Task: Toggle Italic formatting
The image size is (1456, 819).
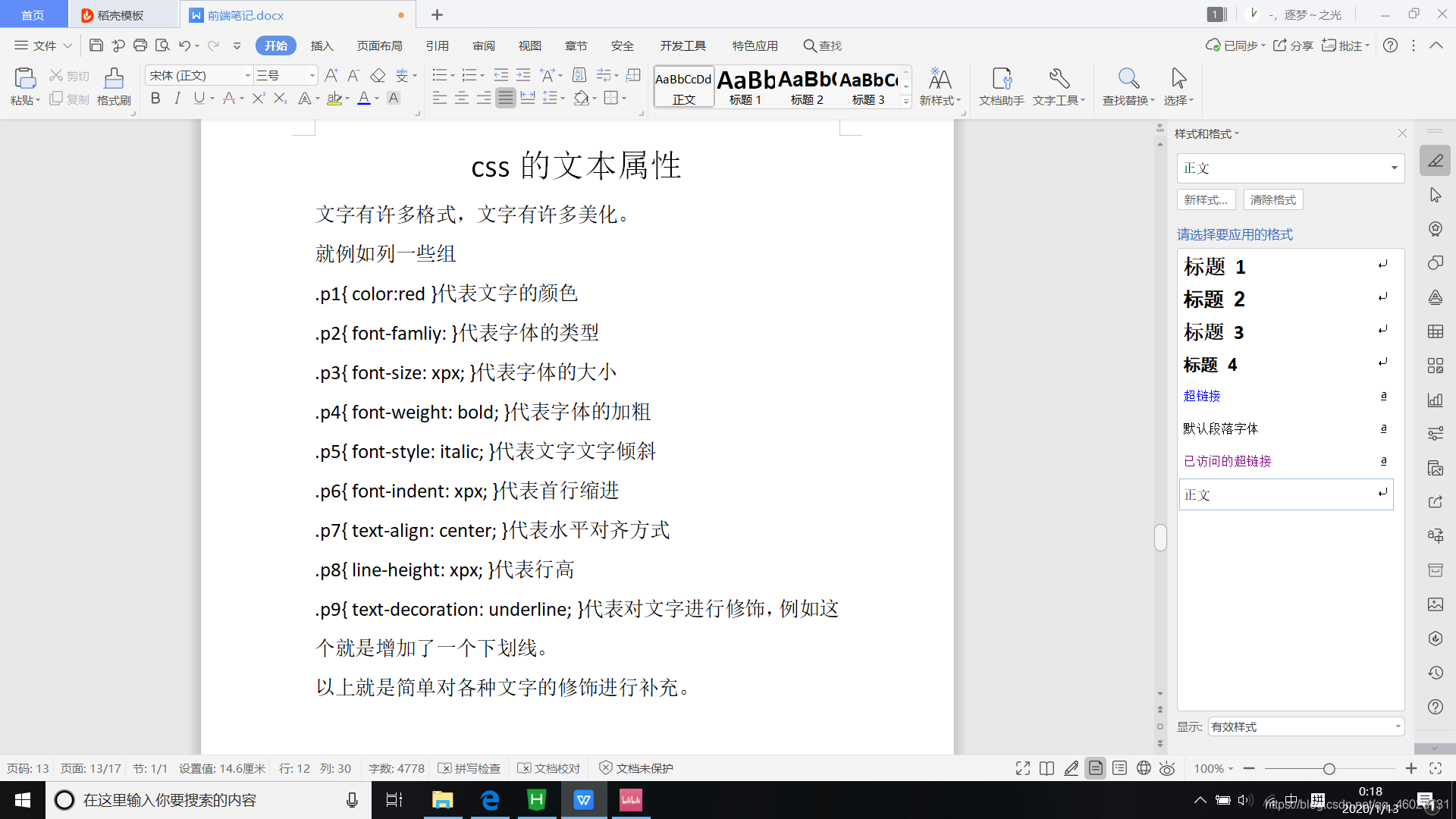Action: tap(177, 98)
